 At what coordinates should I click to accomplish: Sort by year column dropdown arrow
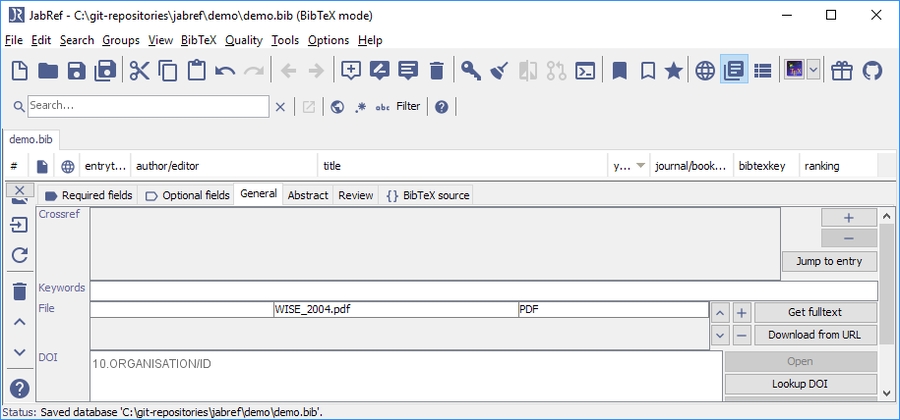[641, 166]
